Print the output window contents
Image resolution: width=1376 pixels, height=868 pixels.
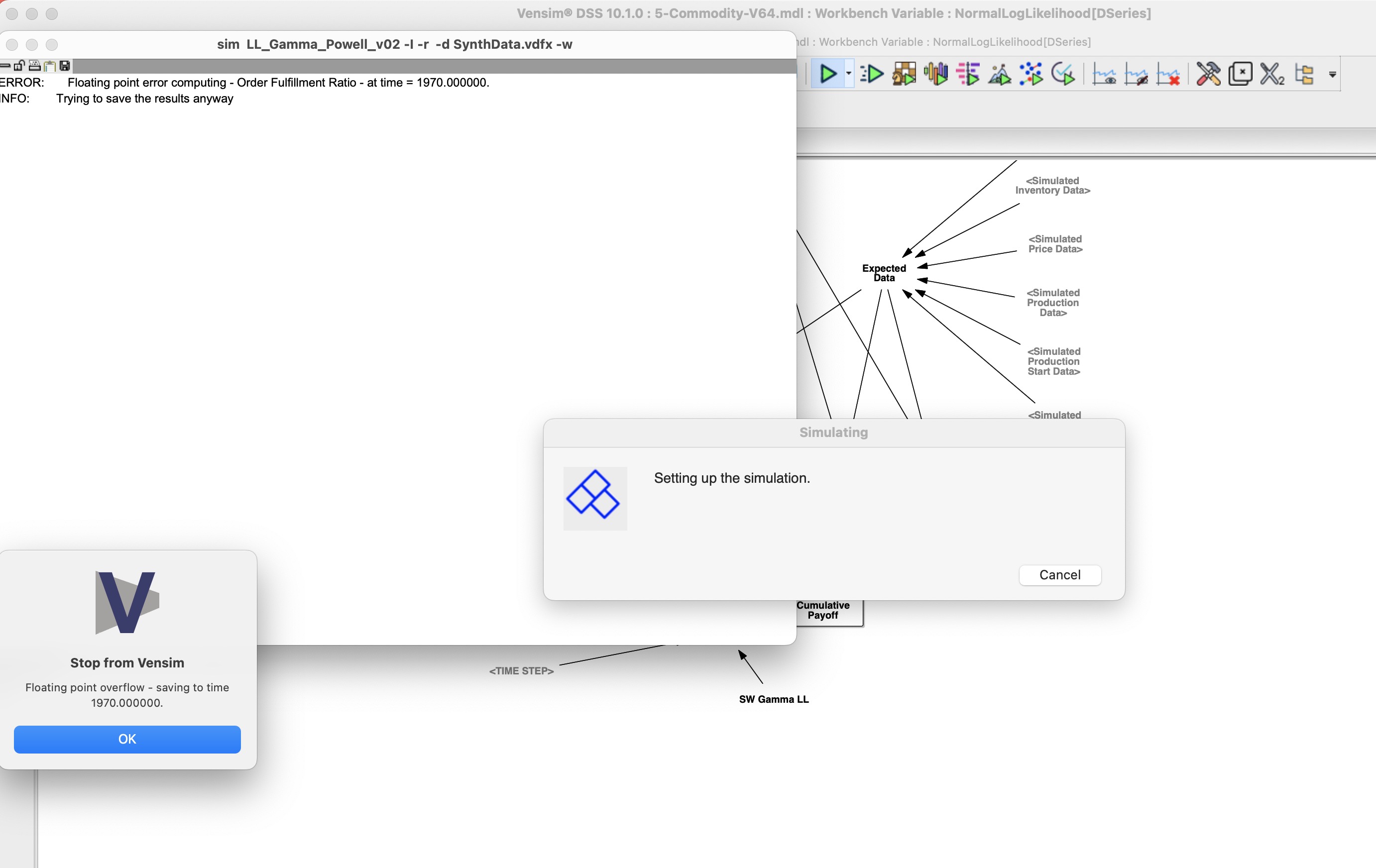(x=34, y=66)
